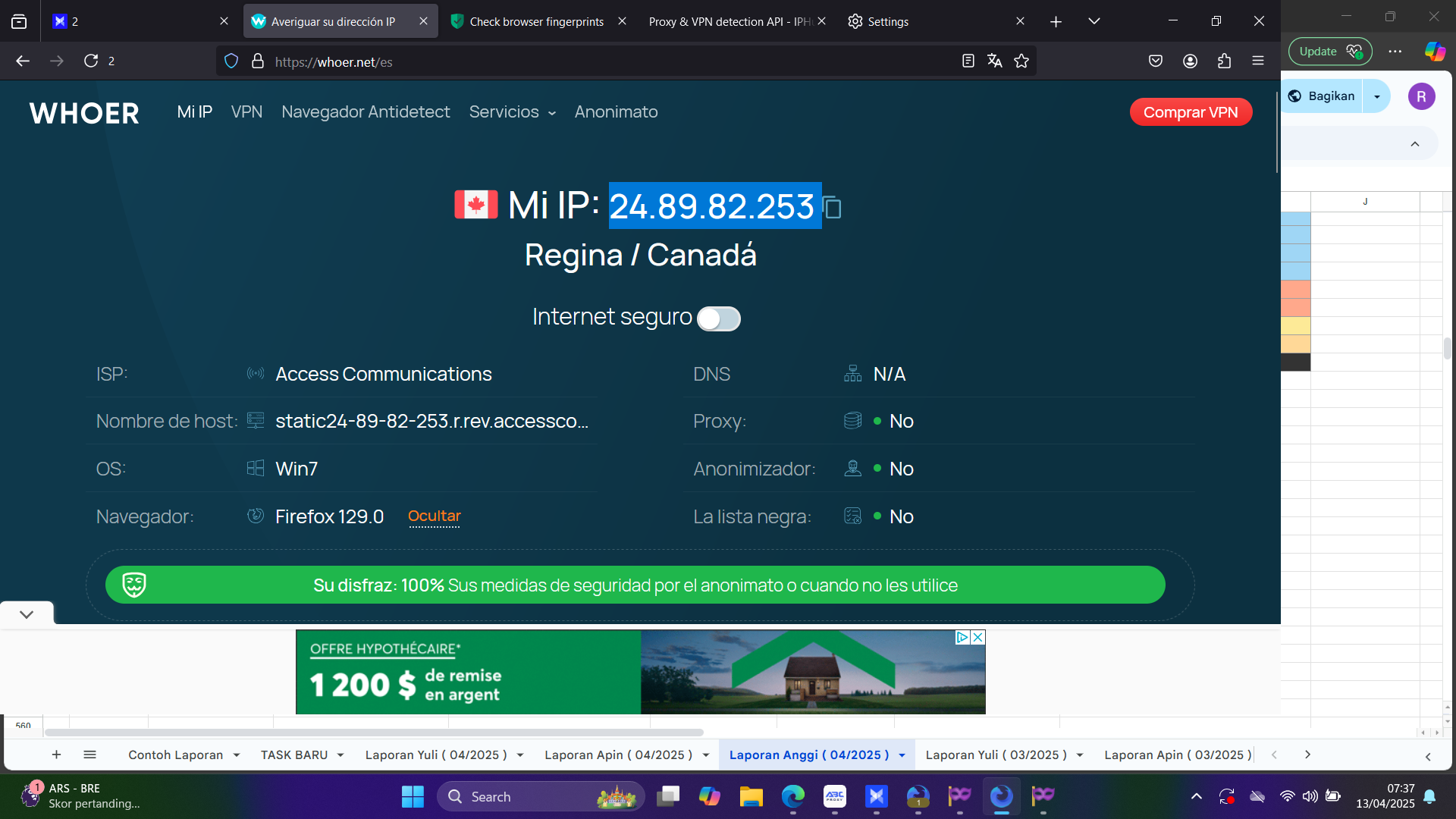1456x819 pixels.
Task: Open the VPN menu item
Action: pyautogui.click(x=246, y=112)
